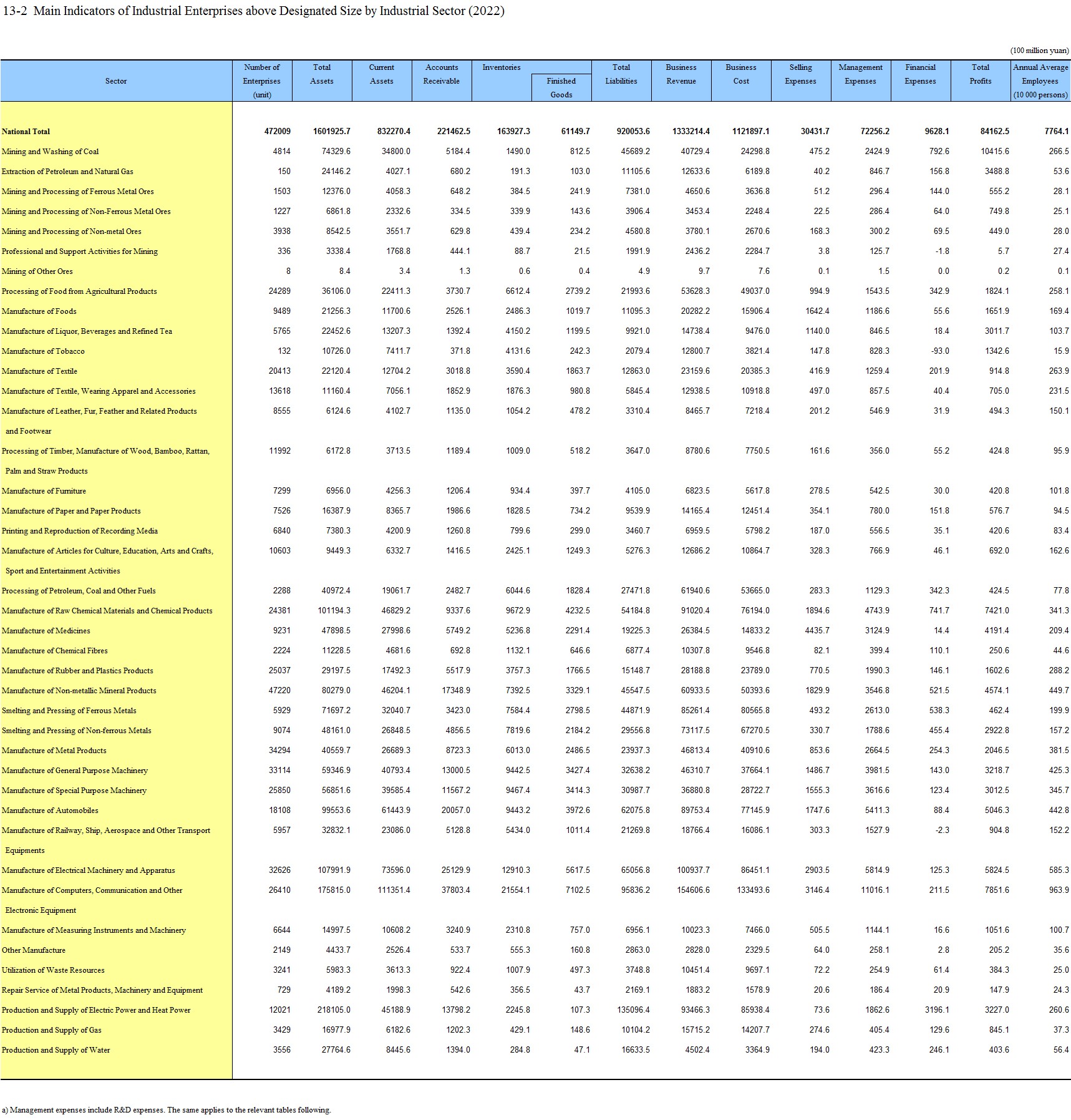Select the '(100 million yuan)' unit note
This screenshot has height=1120, width=1071.
tap(1040, 51)
